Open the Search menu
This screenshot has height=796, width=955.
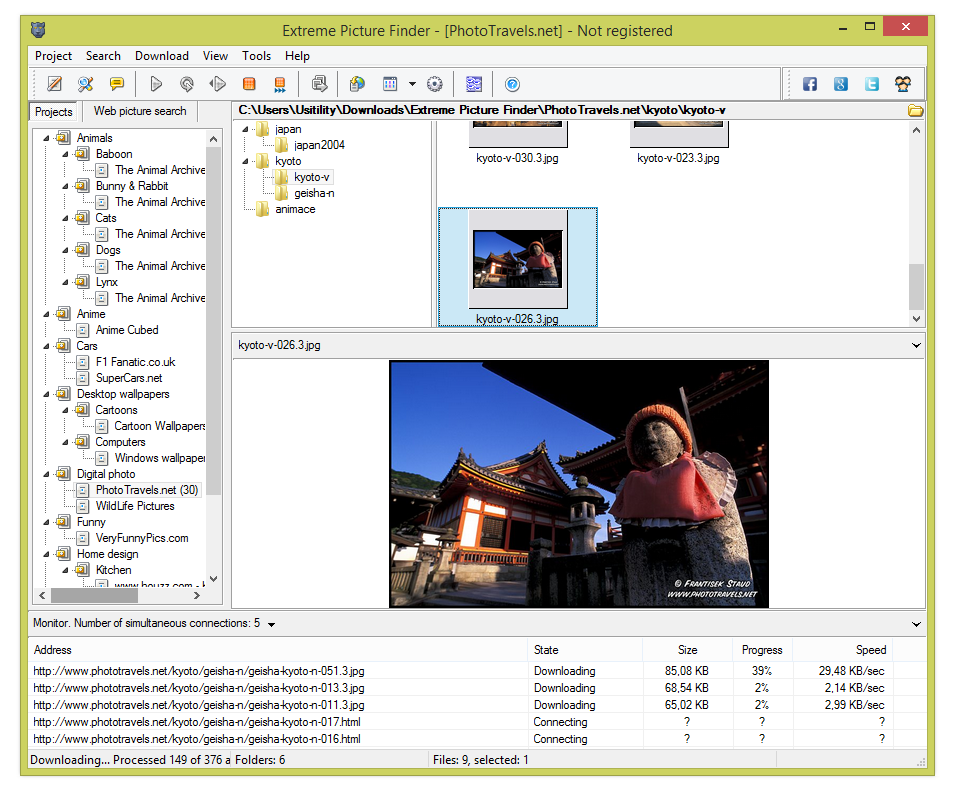103,56
